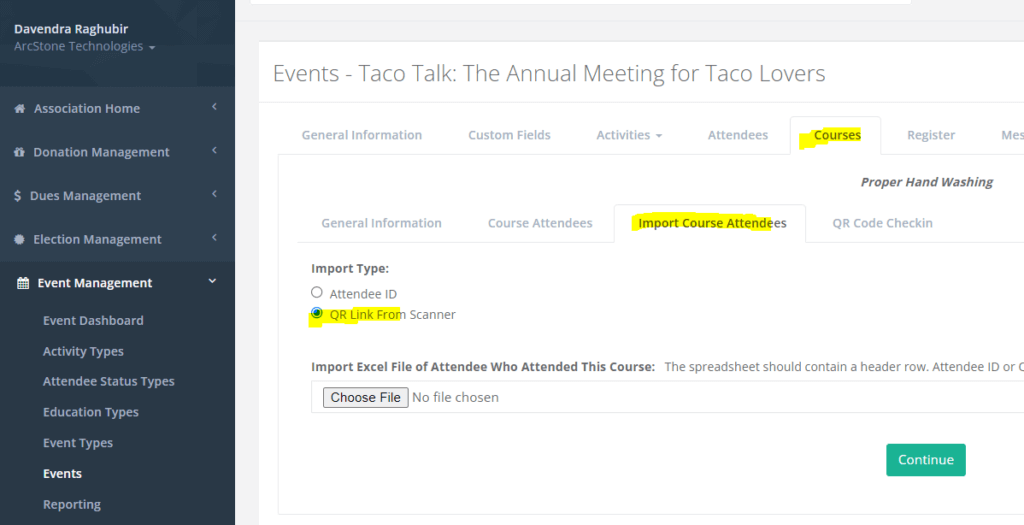Collapse the Event Management chevron
The height and width of the screenshot is (525, 1024).
[212, 282]
